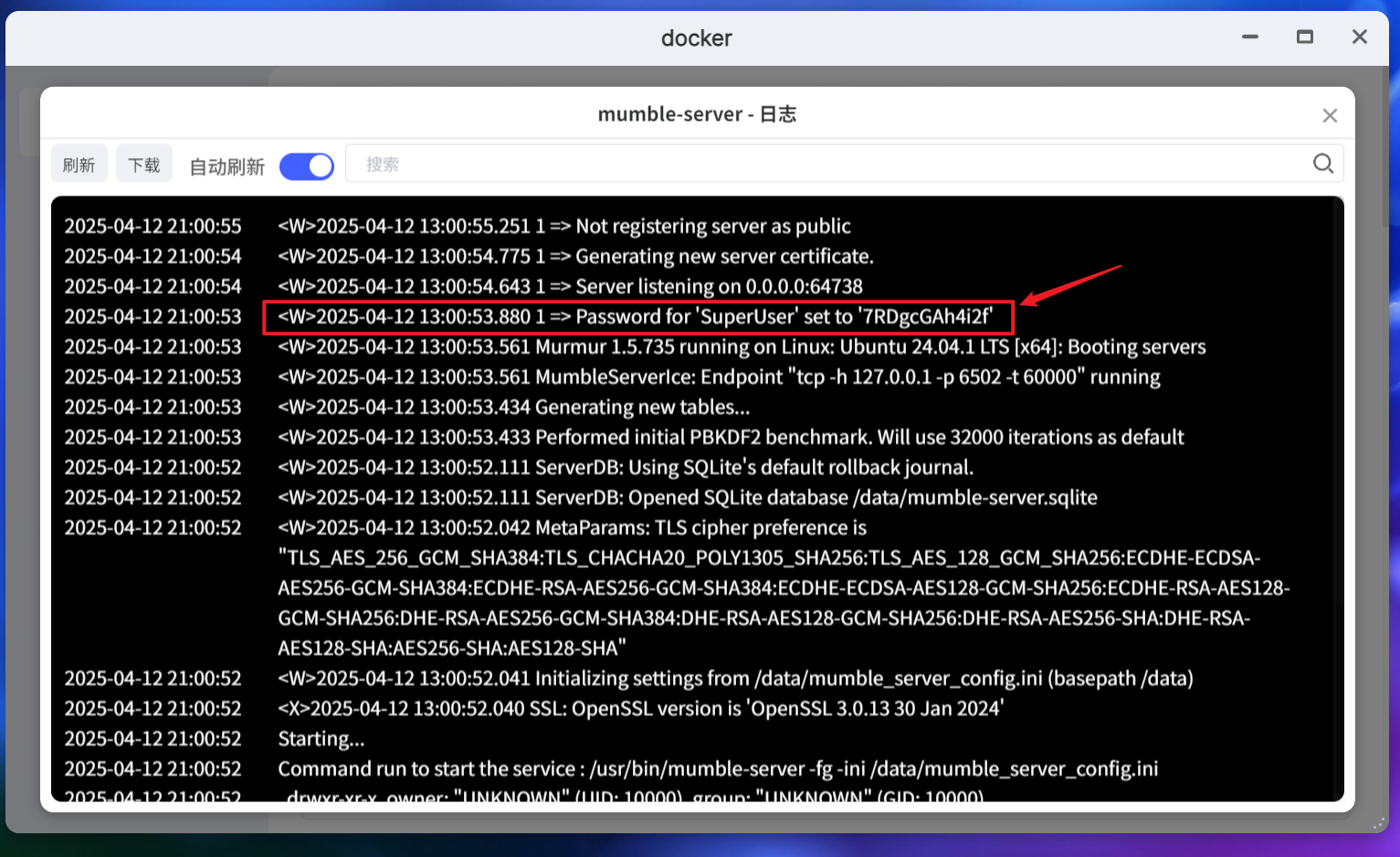This screenshot has height=857, width=1400.
Task: Select 'Opened SQLite database' log line
Action: click(688, 497)
